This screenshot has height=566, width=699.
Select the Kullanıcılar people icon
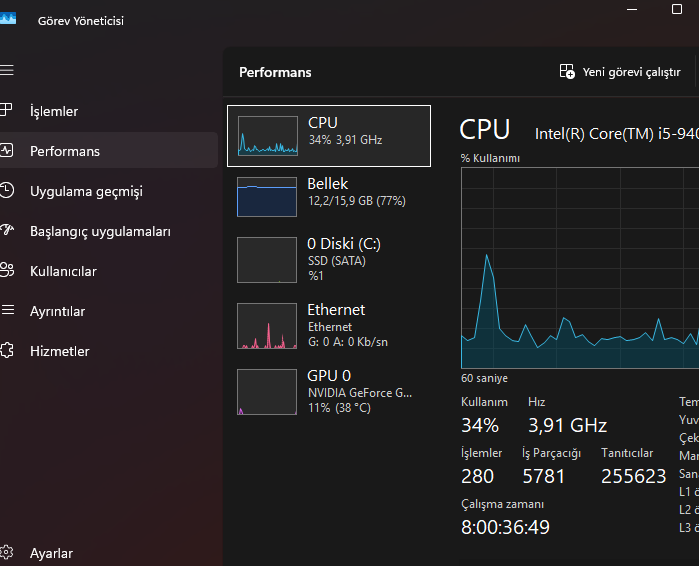[7, 270]
